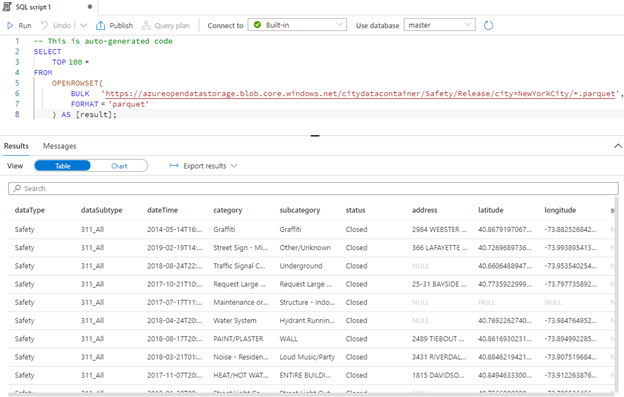Open the Connect to Built-in dropdown
624x397 pixels.
(297, 25)
